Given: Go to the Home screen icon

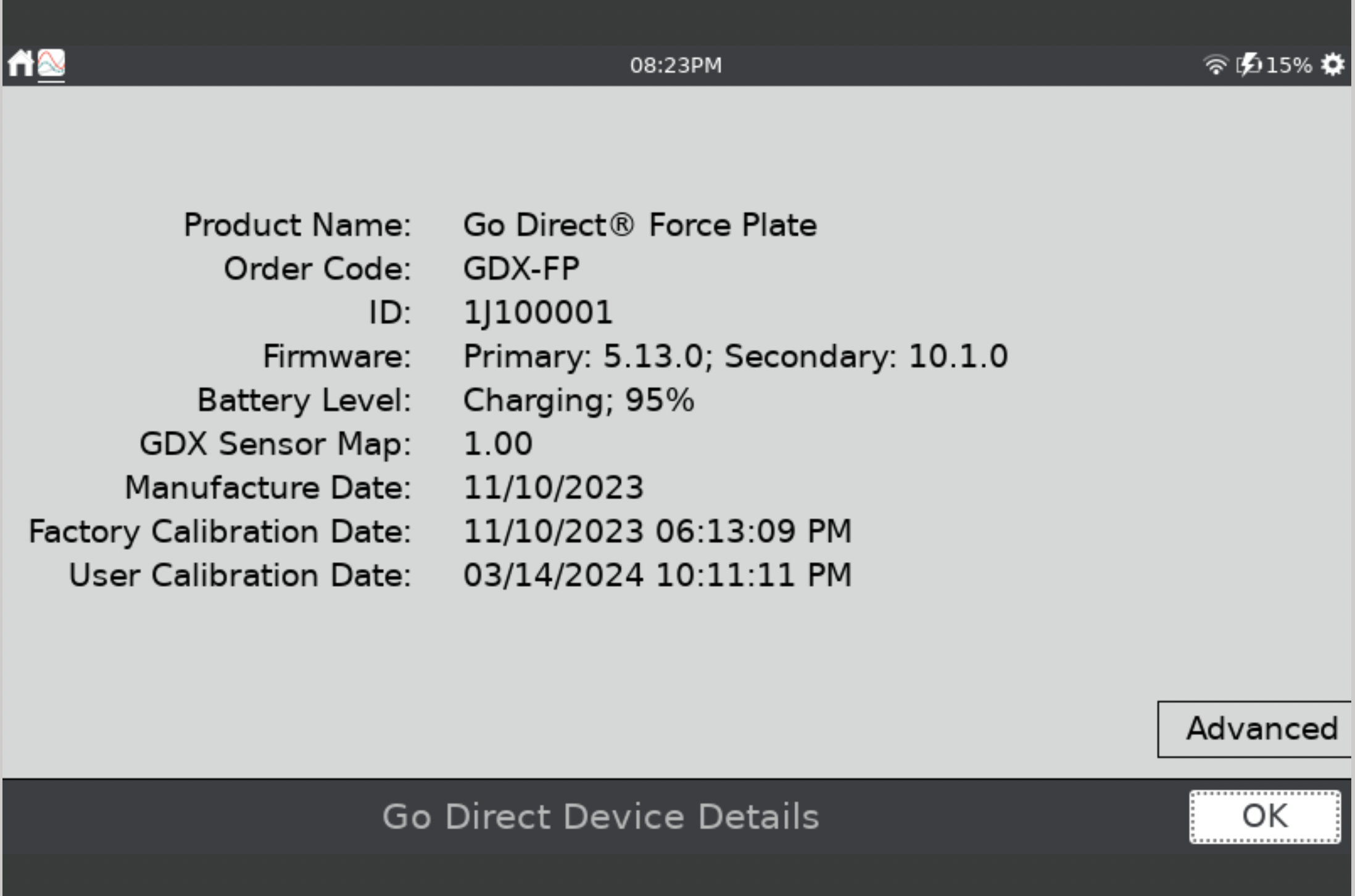Looking at the screenshot, I should (x=20, y=64).
